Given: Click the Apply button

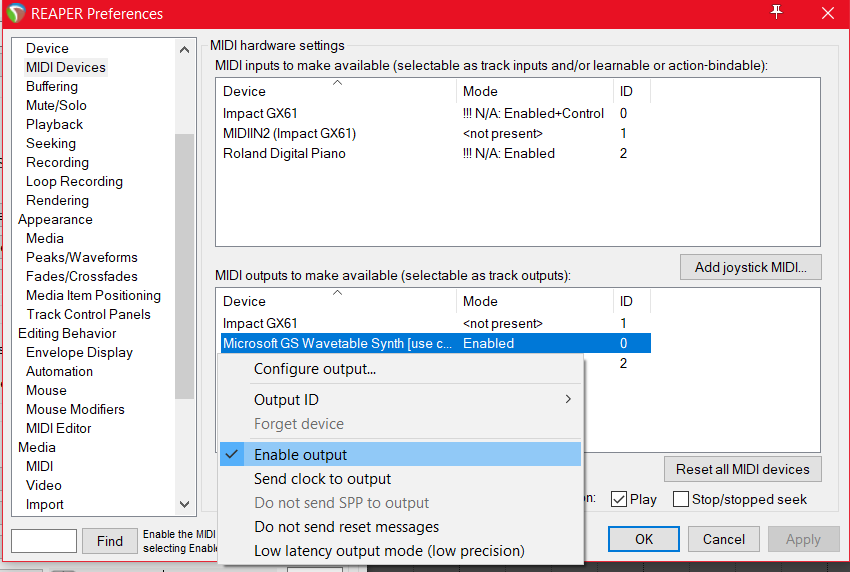Looking at the screenshot, I should 803,539.
